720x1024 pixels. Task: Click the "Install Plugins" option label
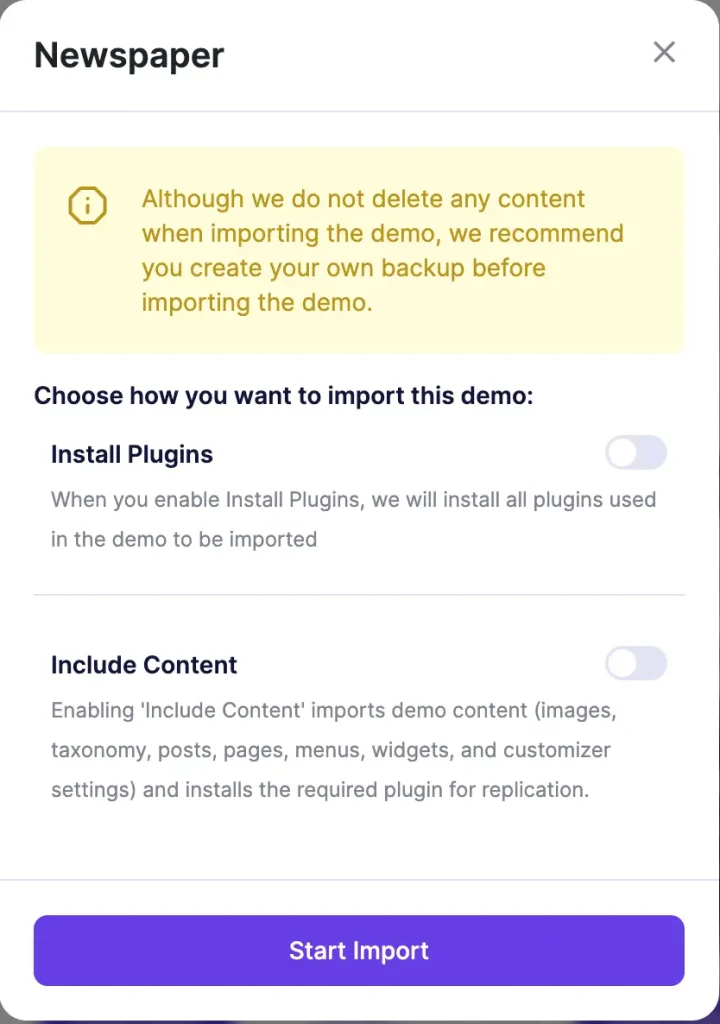coord(132,455)
